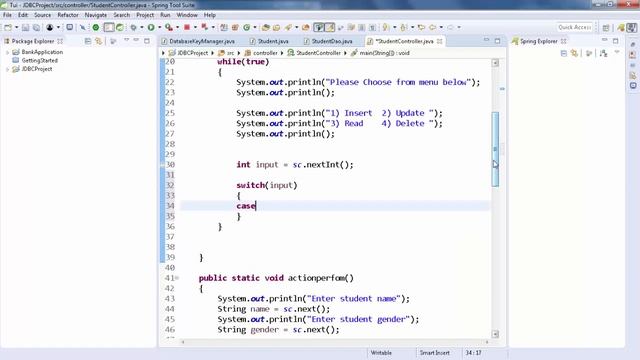Click the New Java Class green icon
Screen dimensions: 640x360
(x=247, y=27)
